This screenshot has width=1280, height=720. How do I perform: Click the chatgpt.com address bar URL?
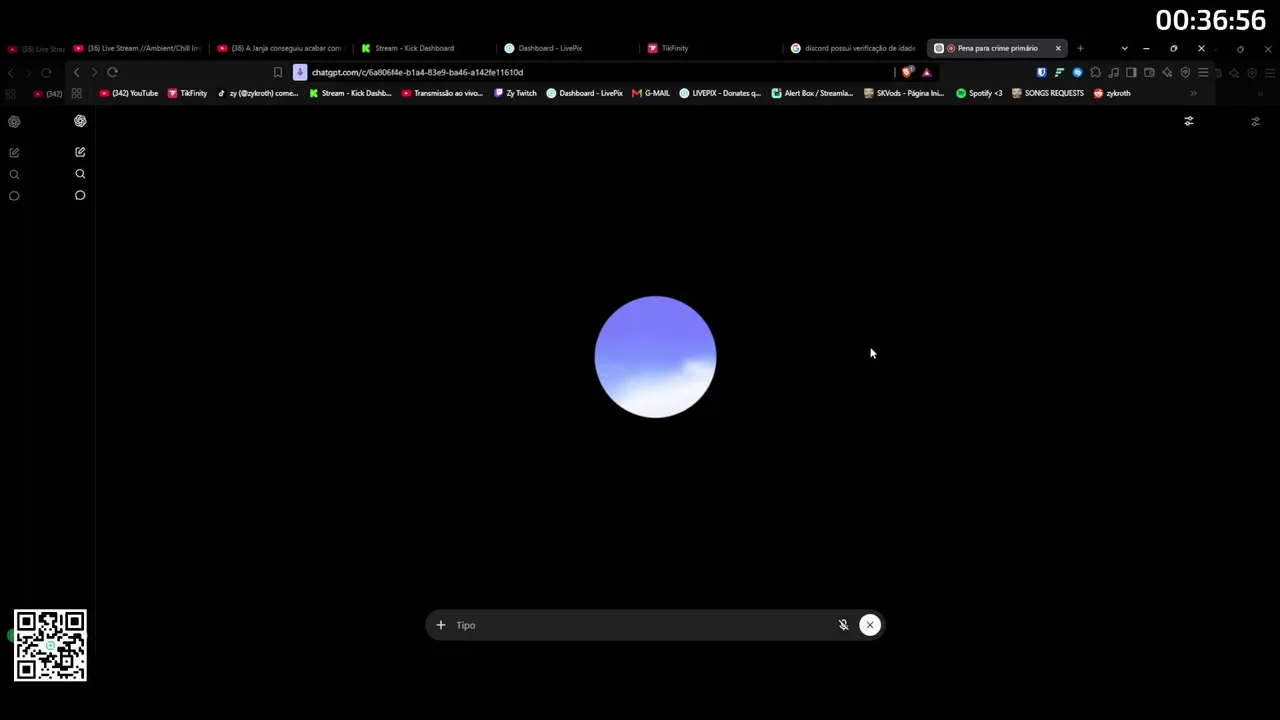coord(417,72)
